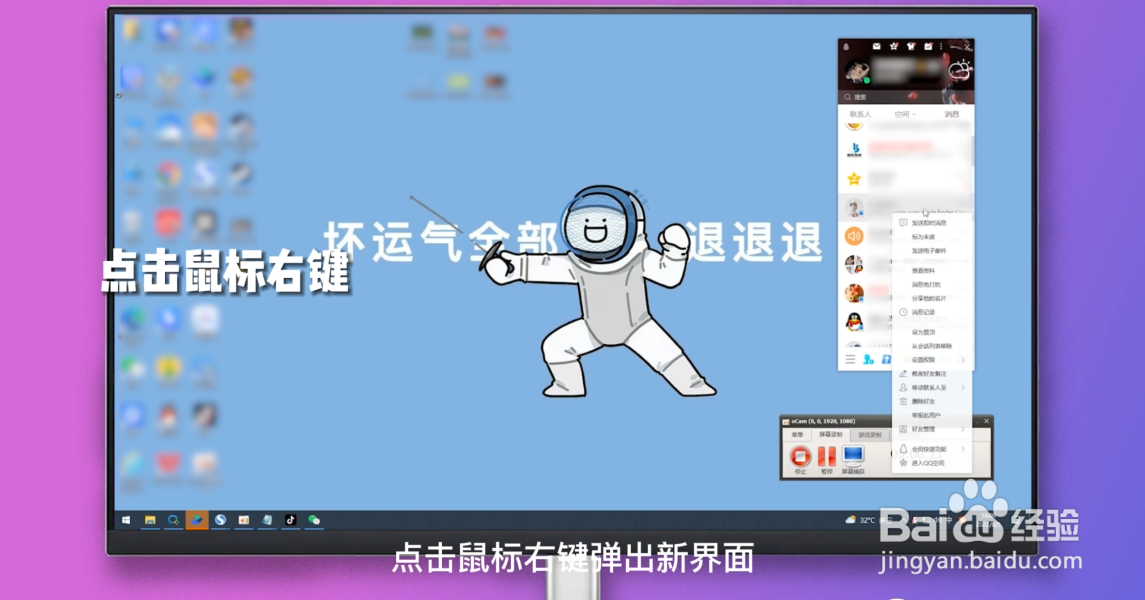Choose 修改好友备注 from context menu

click(933, 374)
